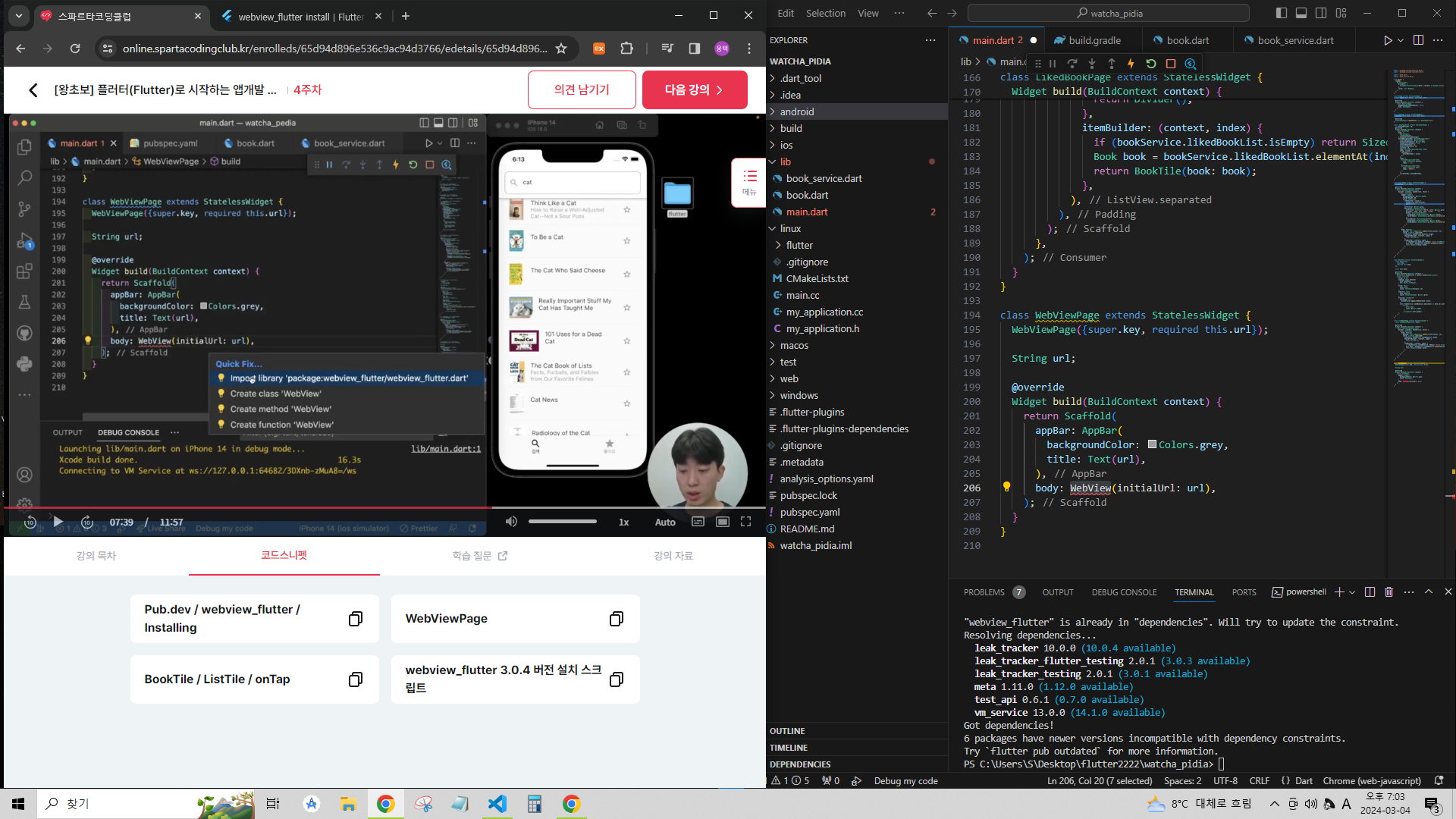The width and height of the screenshot is (1456, 819).
Task: Reload the Sparta Coding Club page
Action: 75,49
